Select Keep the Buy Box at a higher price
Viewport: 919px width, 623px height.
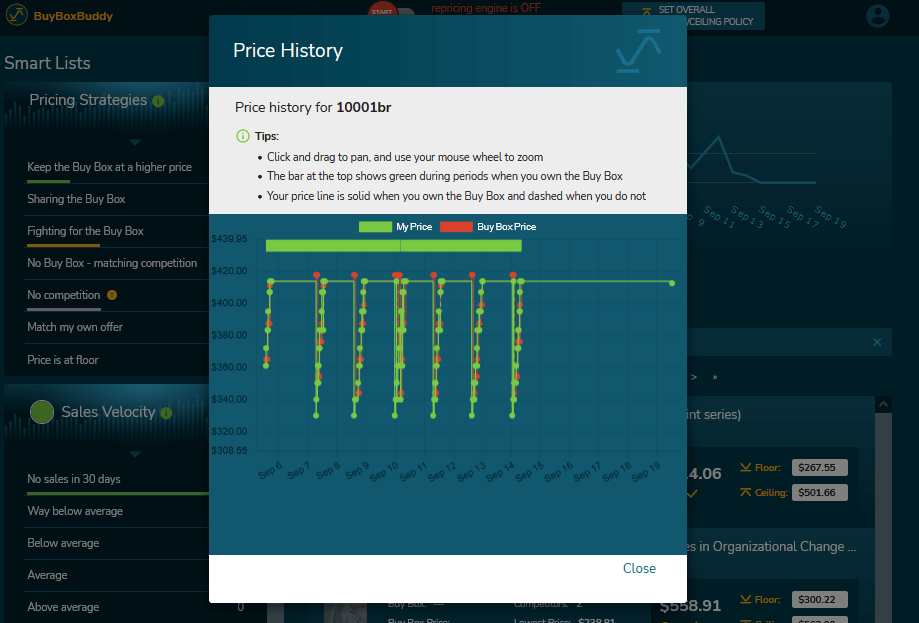point(110,167)
